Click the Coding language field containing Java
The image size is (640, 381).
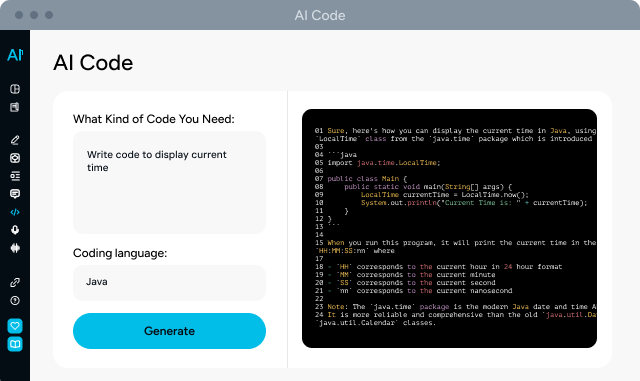click(169, 283)
